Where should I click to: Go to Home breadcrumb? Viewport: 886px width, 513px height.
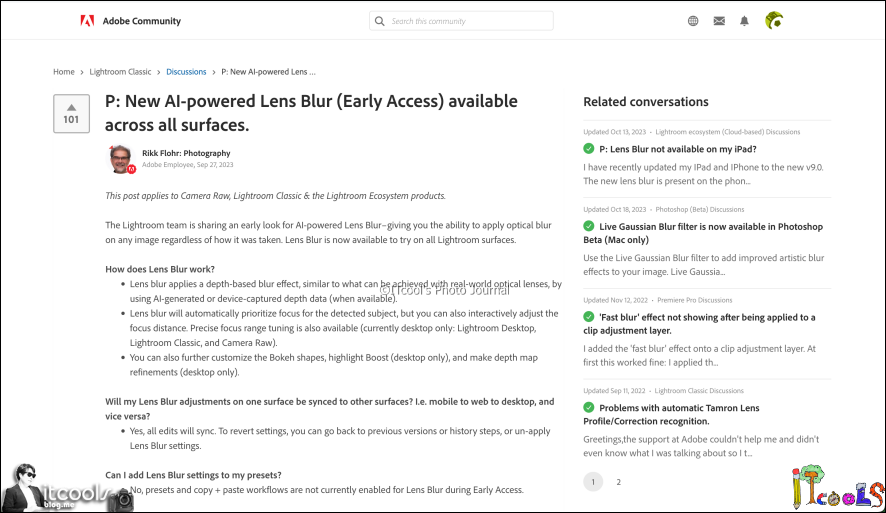64,72
